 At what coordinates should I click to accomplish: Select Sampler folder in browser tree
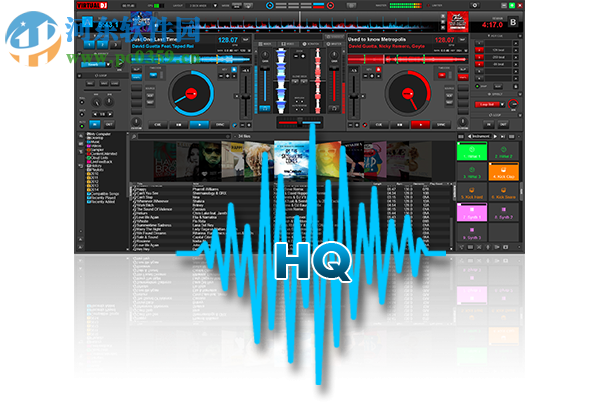tap(96, 150)
